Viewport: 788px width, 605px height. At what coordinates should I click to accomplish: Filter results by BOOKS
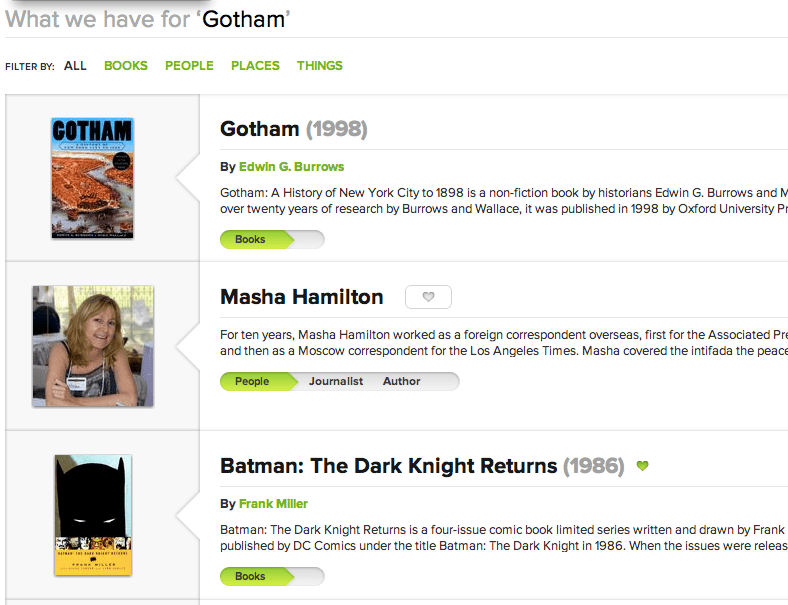point(126,66)
